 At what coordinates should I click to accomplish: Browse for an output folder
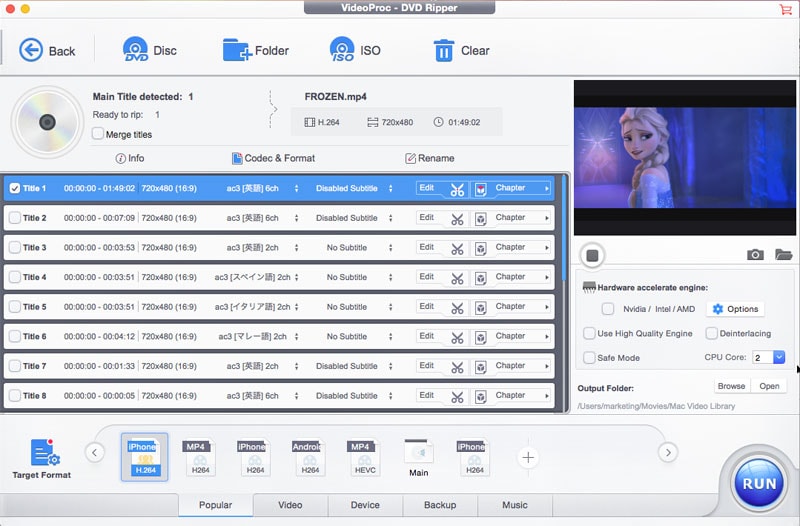coord(731,386)
